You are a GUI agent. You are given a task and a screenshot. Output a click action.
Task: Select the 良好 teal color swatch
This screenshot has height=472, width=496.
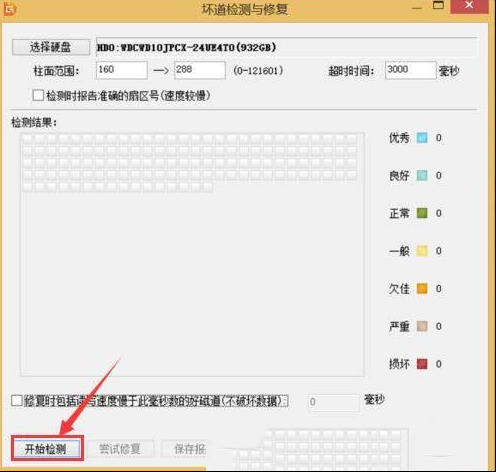[x=422, y=175]
